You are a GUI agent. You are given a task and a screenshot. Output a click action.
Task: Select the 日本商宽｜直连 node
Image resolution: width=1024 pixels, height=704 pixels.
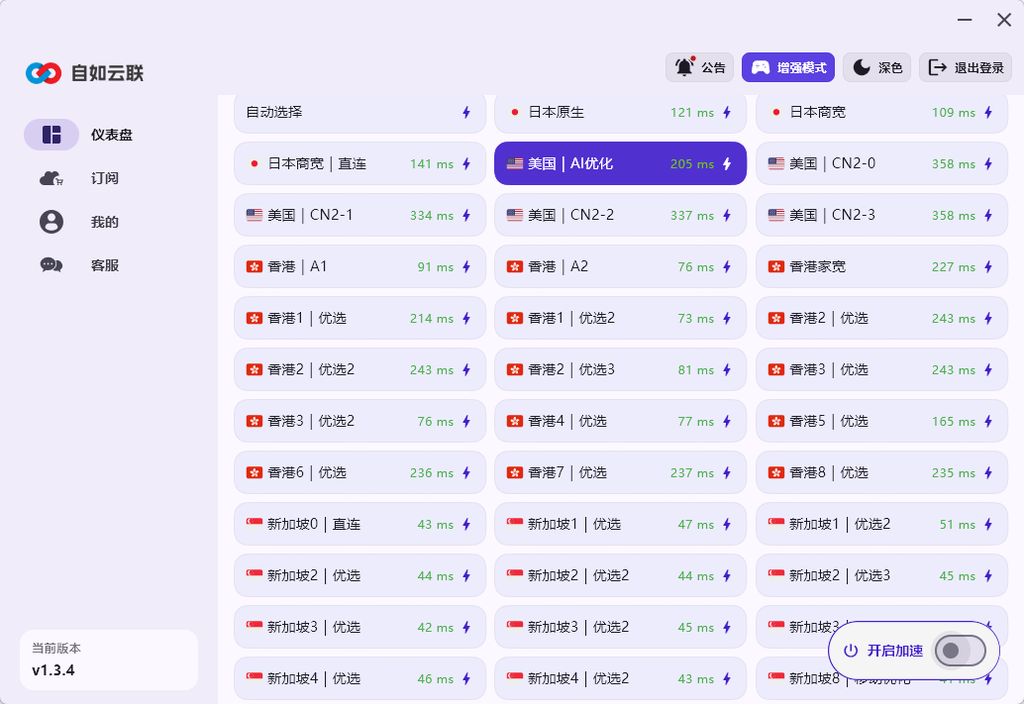tap(360, 164)
